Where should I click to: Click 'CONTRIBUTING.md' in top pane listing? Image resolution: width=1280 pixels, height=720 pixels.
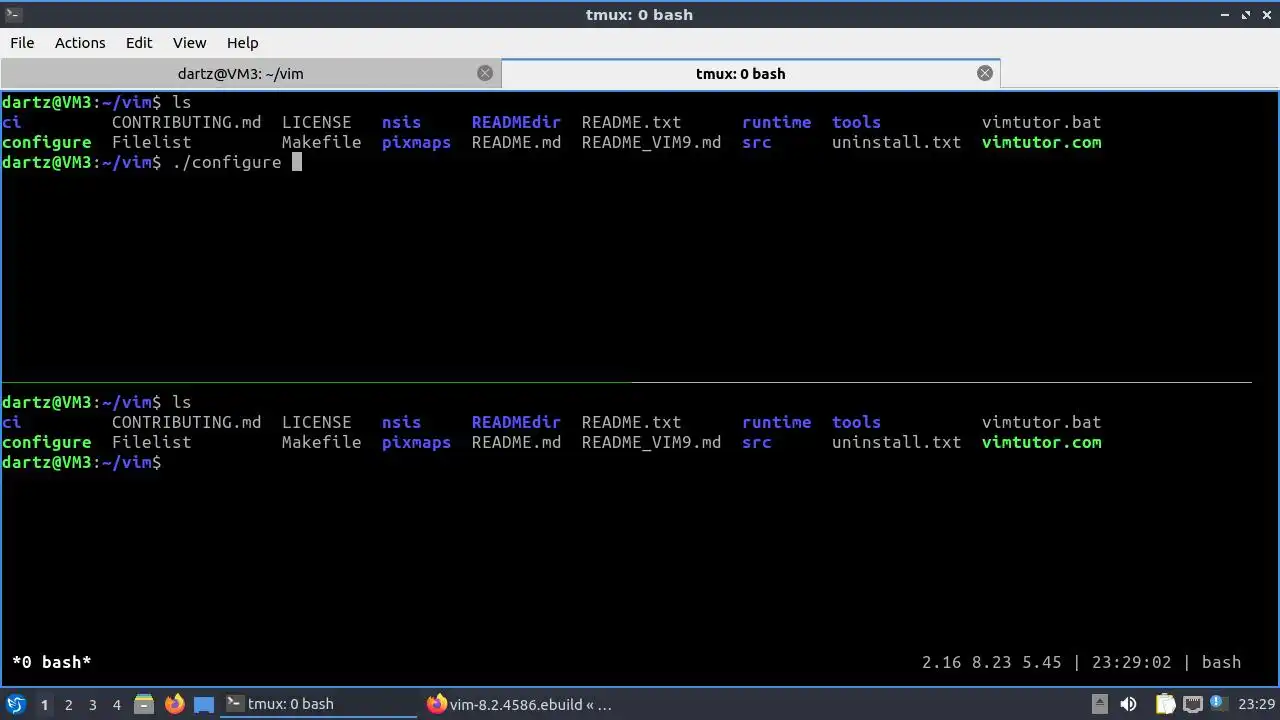point(186,122)
